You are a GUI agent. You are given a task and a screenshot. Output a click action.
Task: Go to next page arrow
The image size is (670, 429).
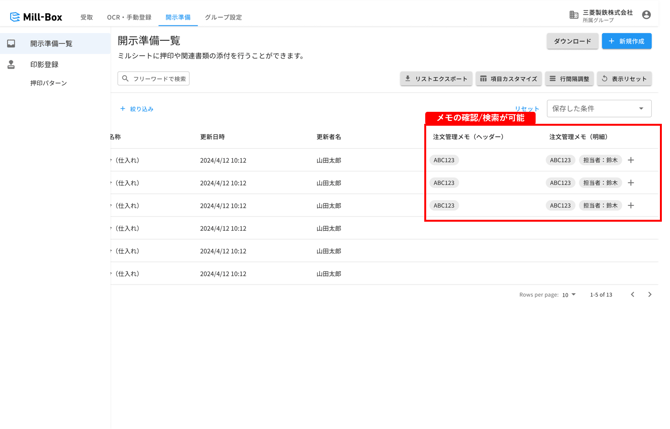pyautogui.click(x=649, y=294)
